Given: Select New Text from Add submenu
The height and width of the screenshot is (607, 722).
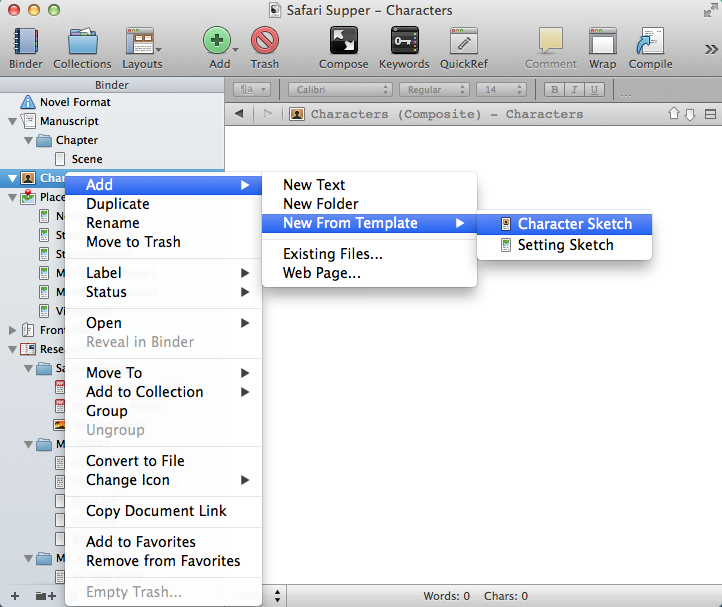Looking at the screenshot, I should [x=369, y=185].
